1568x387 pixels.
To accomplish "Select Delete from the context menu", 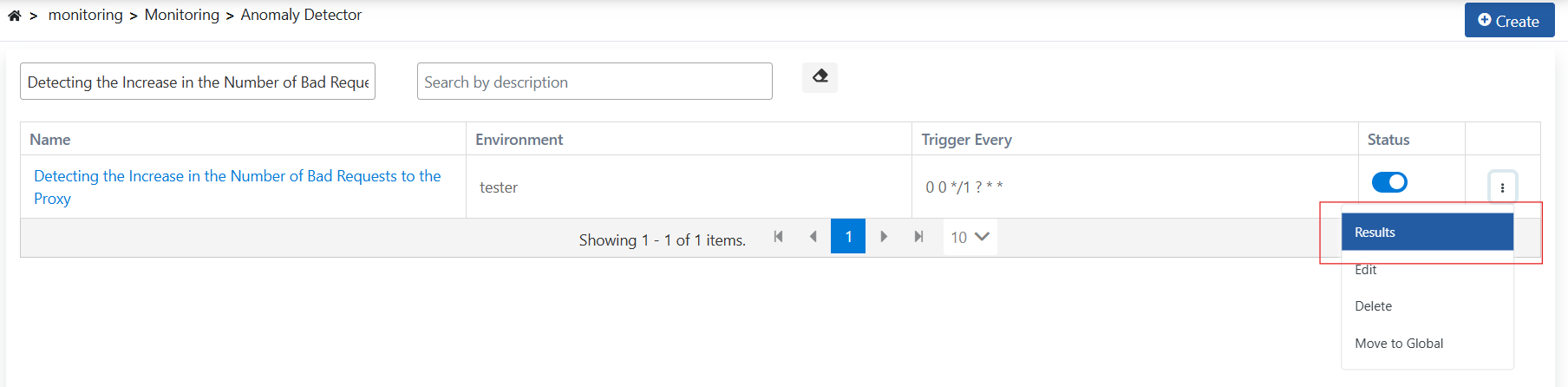I will pos(1373,306).
